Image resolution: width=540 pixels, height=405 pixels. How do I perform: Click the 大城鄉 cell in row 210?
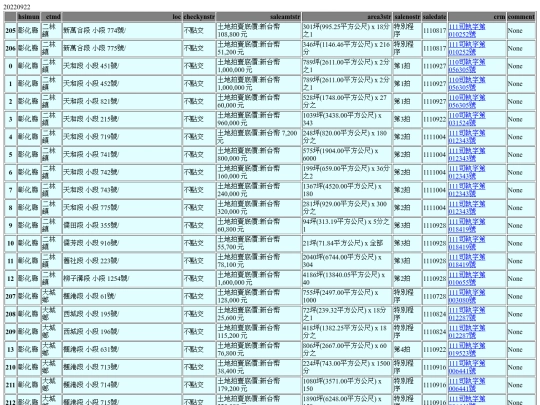(x=51, y=367)
